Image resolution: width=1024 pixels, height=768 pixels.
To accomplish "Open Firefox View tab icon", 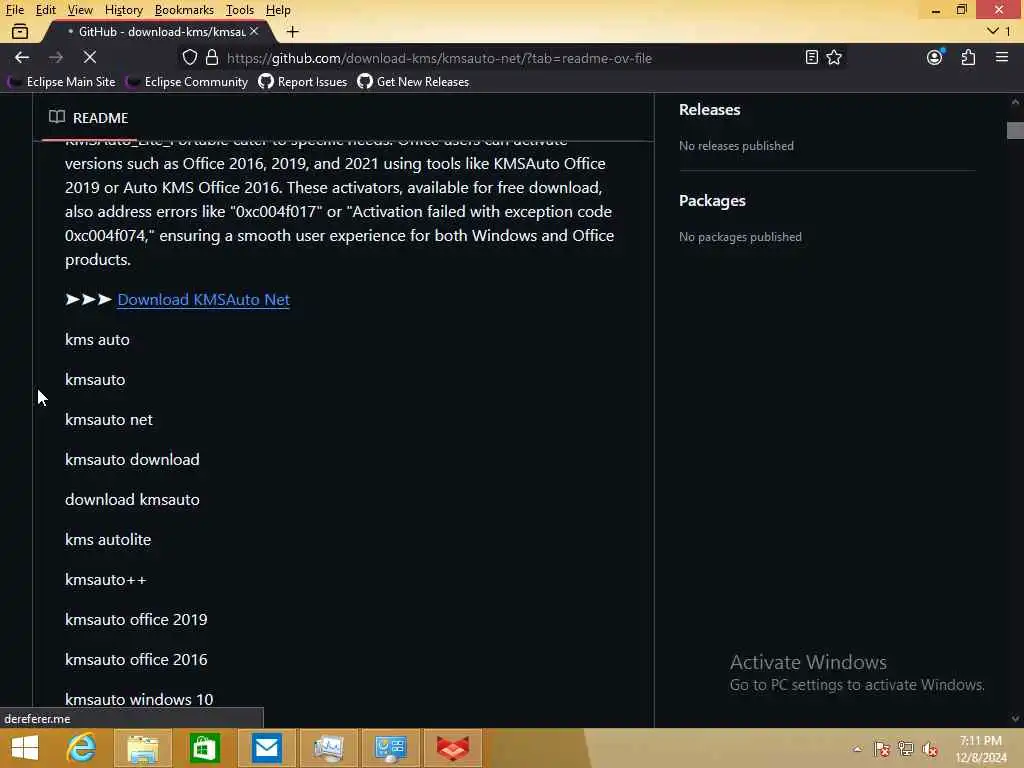I will tap(20, 31).
